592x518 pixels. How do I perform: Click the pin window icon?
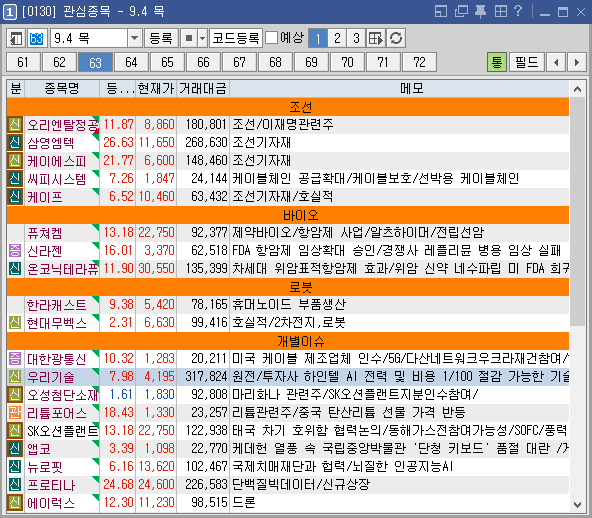point(480,11)
